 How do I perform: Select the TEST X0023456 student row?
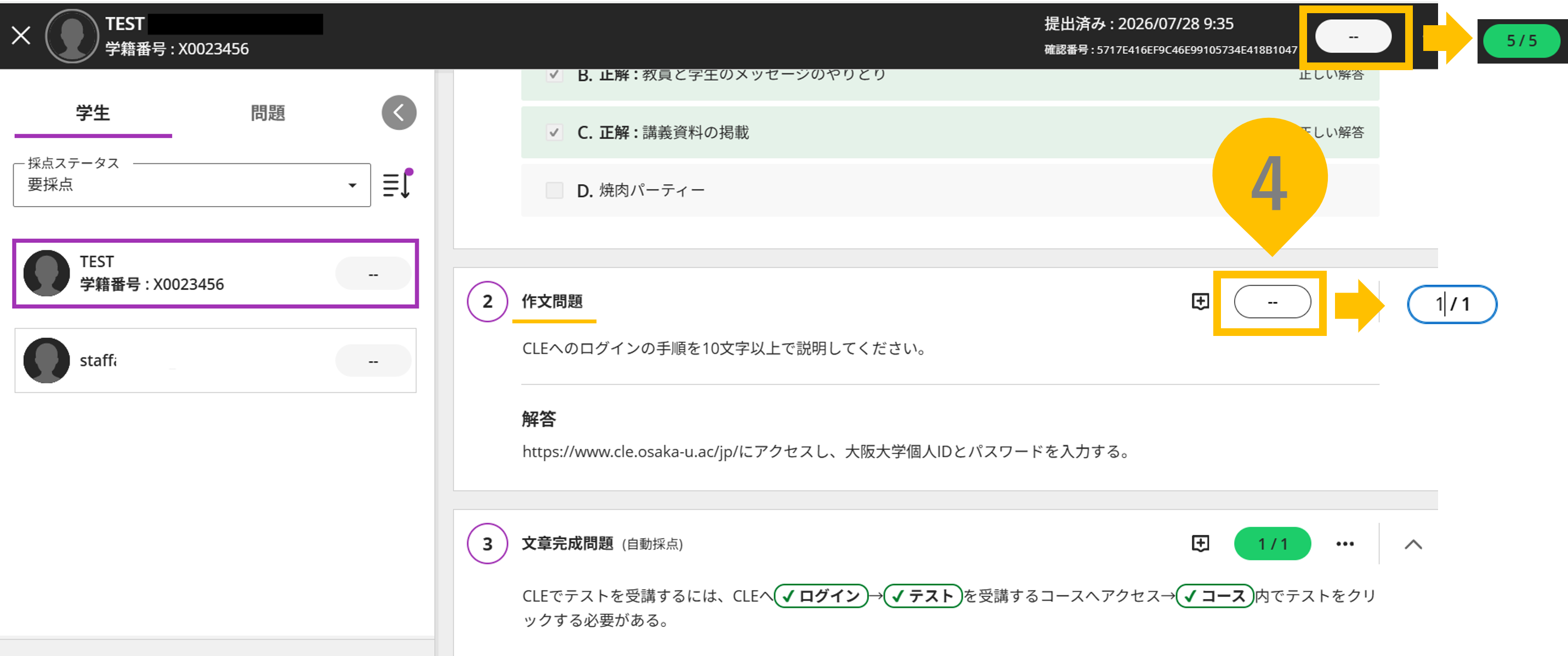tap(215, 273)
